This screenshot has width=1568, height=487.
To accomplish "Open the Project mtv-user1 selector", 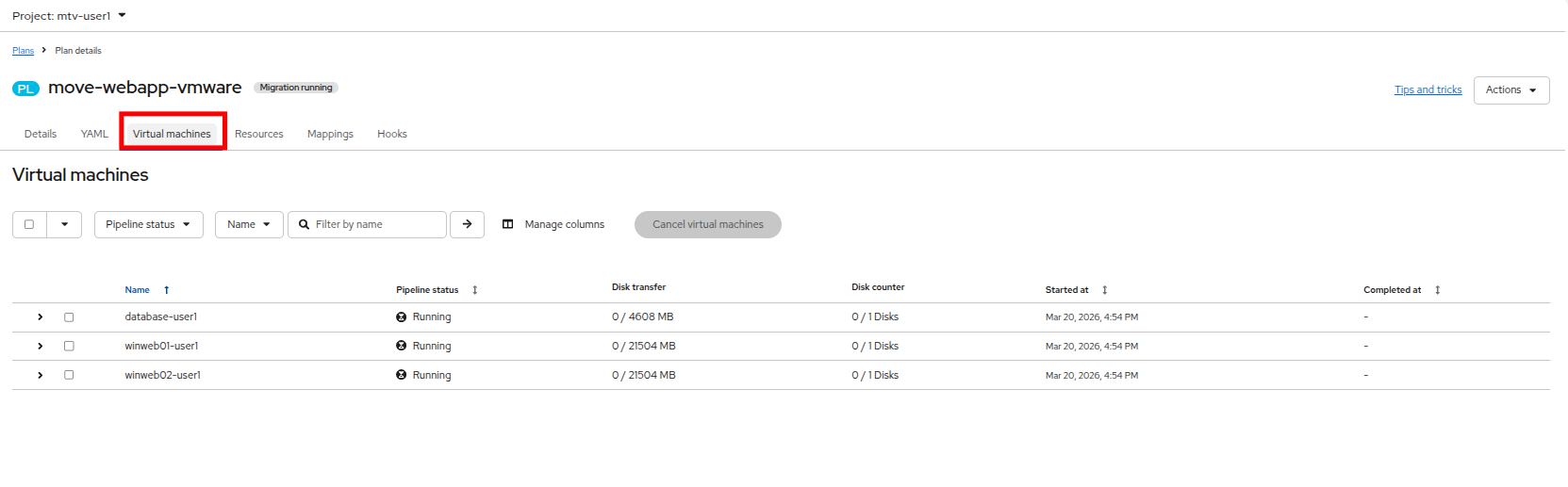I will [x=69, y=16].
